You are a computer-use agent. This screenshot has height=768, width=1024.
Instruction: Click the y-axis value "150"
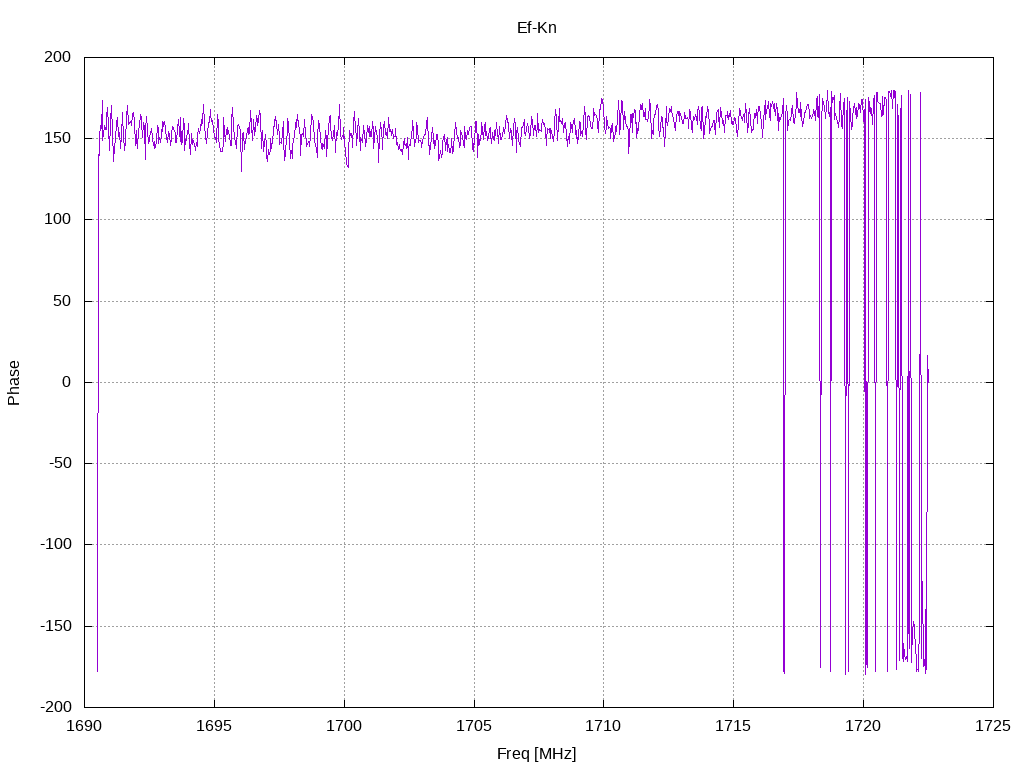tap(57, 138)
